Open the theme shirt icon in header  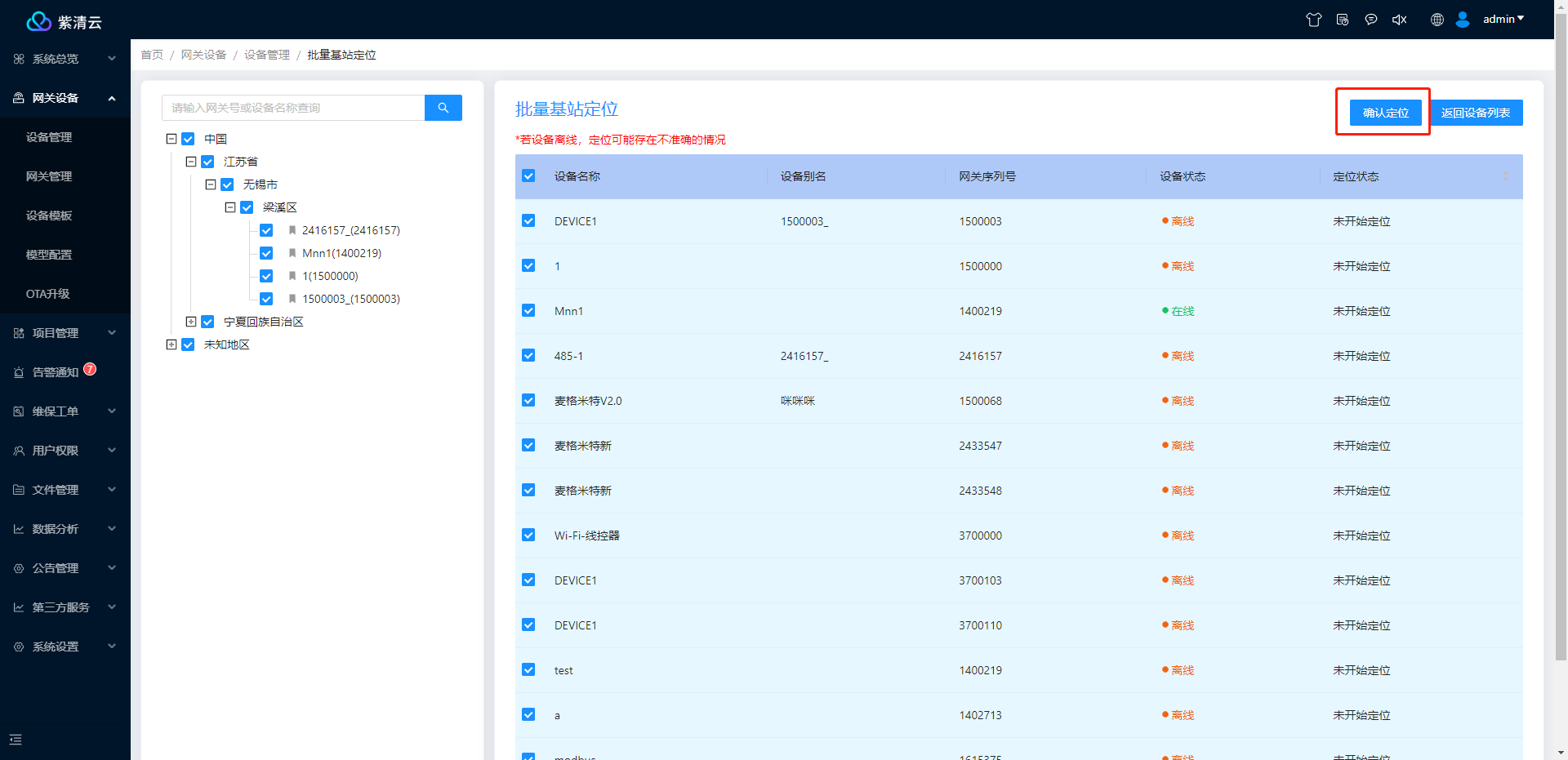coord(1313,20)
